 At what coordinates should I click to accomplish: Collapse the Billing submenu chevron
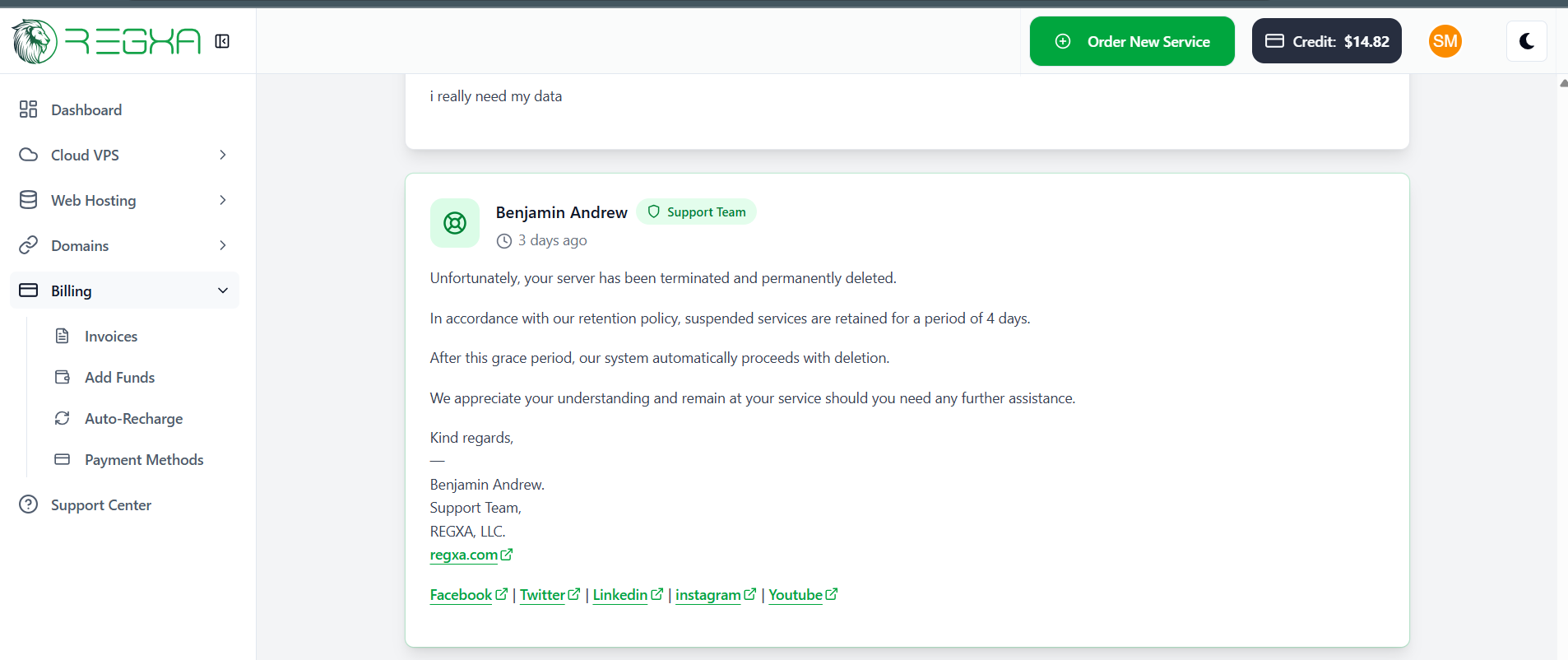tap(223, 290)
